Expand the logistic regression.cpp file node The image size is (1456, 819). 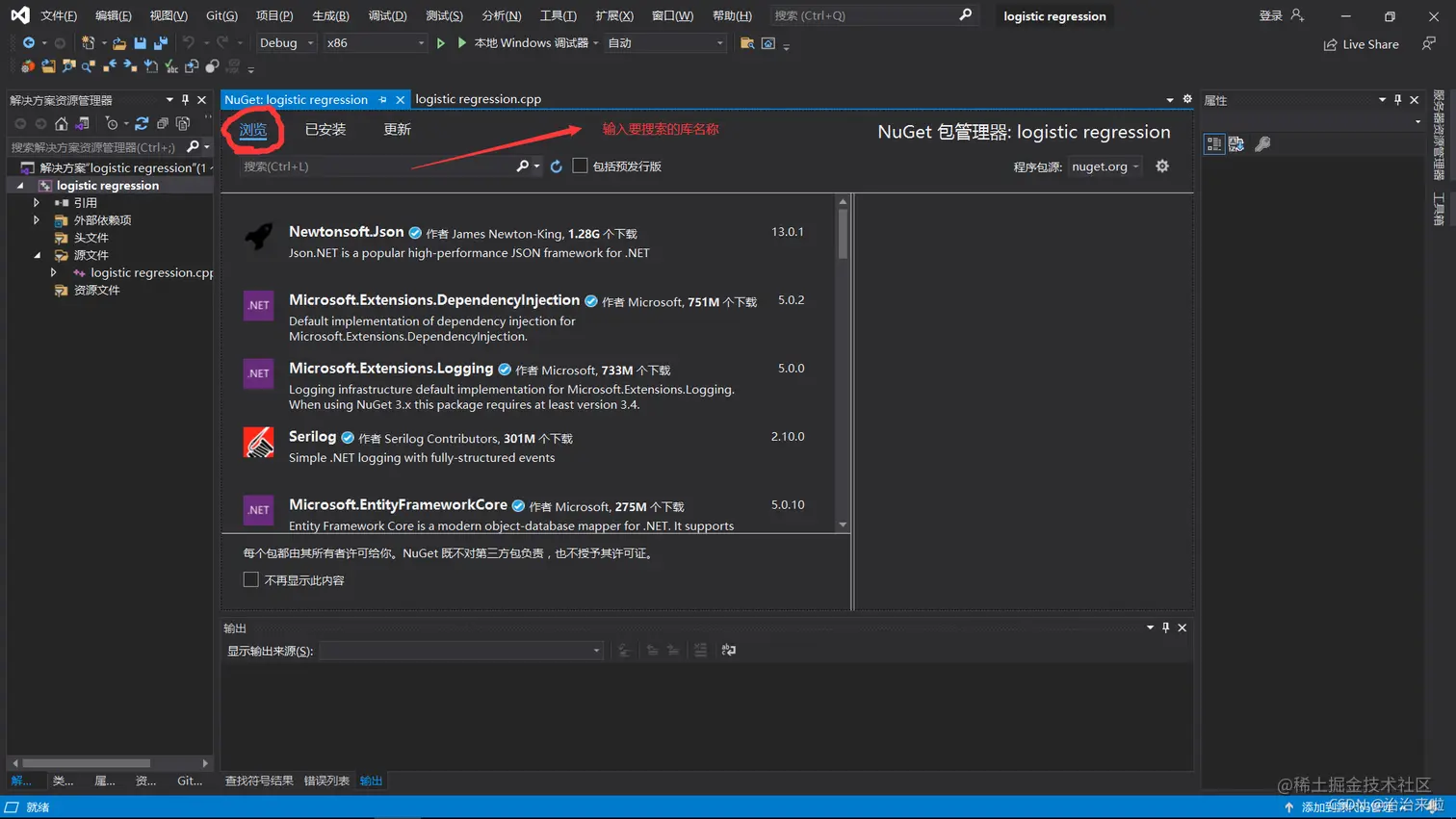pyautogui.click(x=54, y=272)
